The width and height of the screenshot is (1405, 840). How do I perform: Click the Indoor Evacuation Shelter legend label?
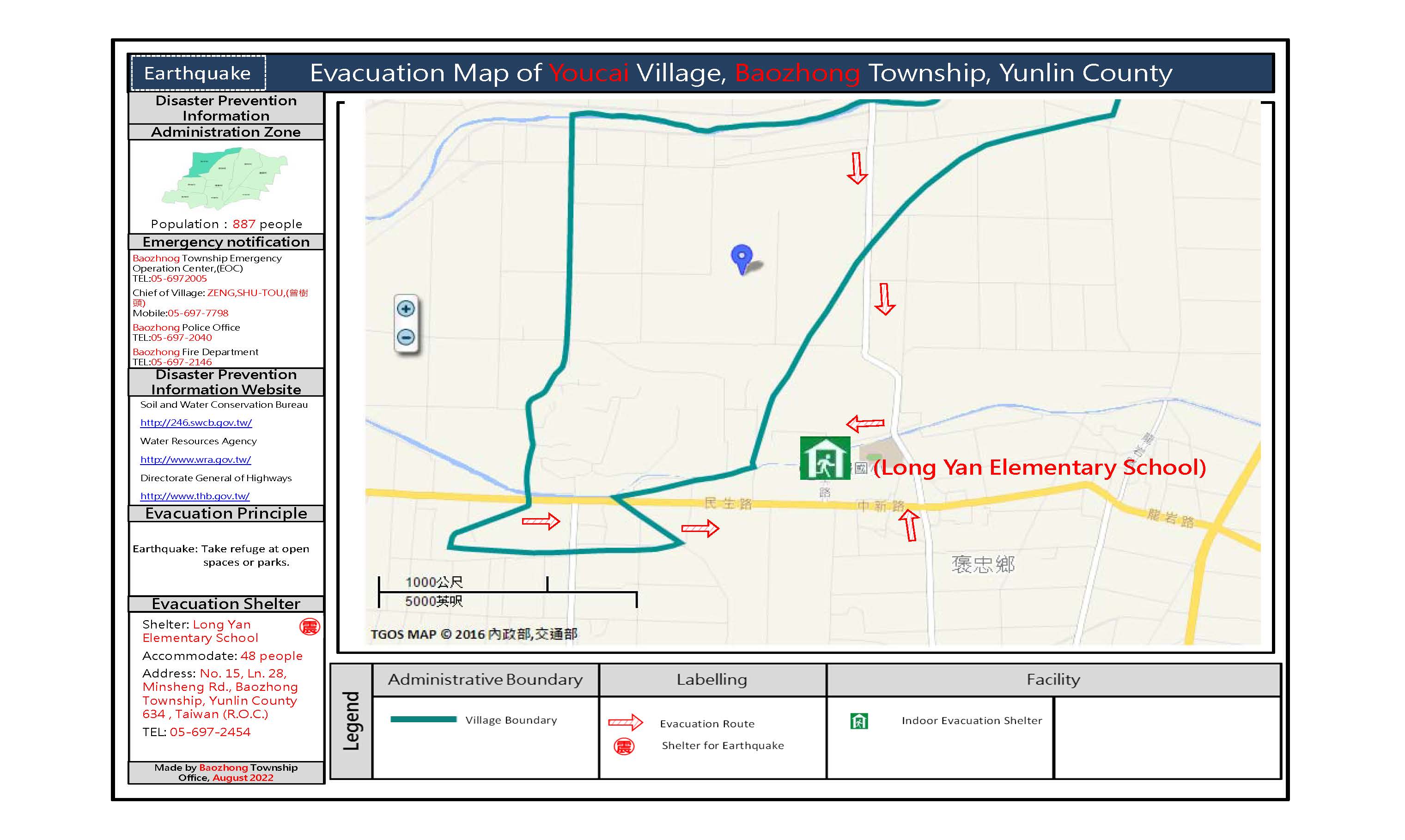[972, 720]
